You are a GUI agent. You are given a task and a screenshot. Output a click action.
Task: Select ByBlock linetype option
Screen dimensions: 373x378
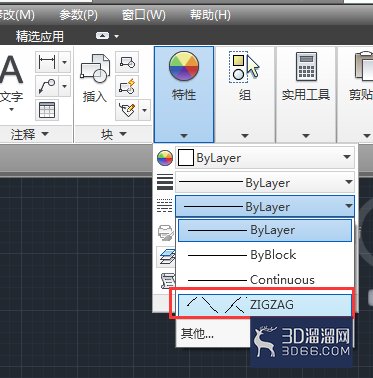tap(265, 255)
